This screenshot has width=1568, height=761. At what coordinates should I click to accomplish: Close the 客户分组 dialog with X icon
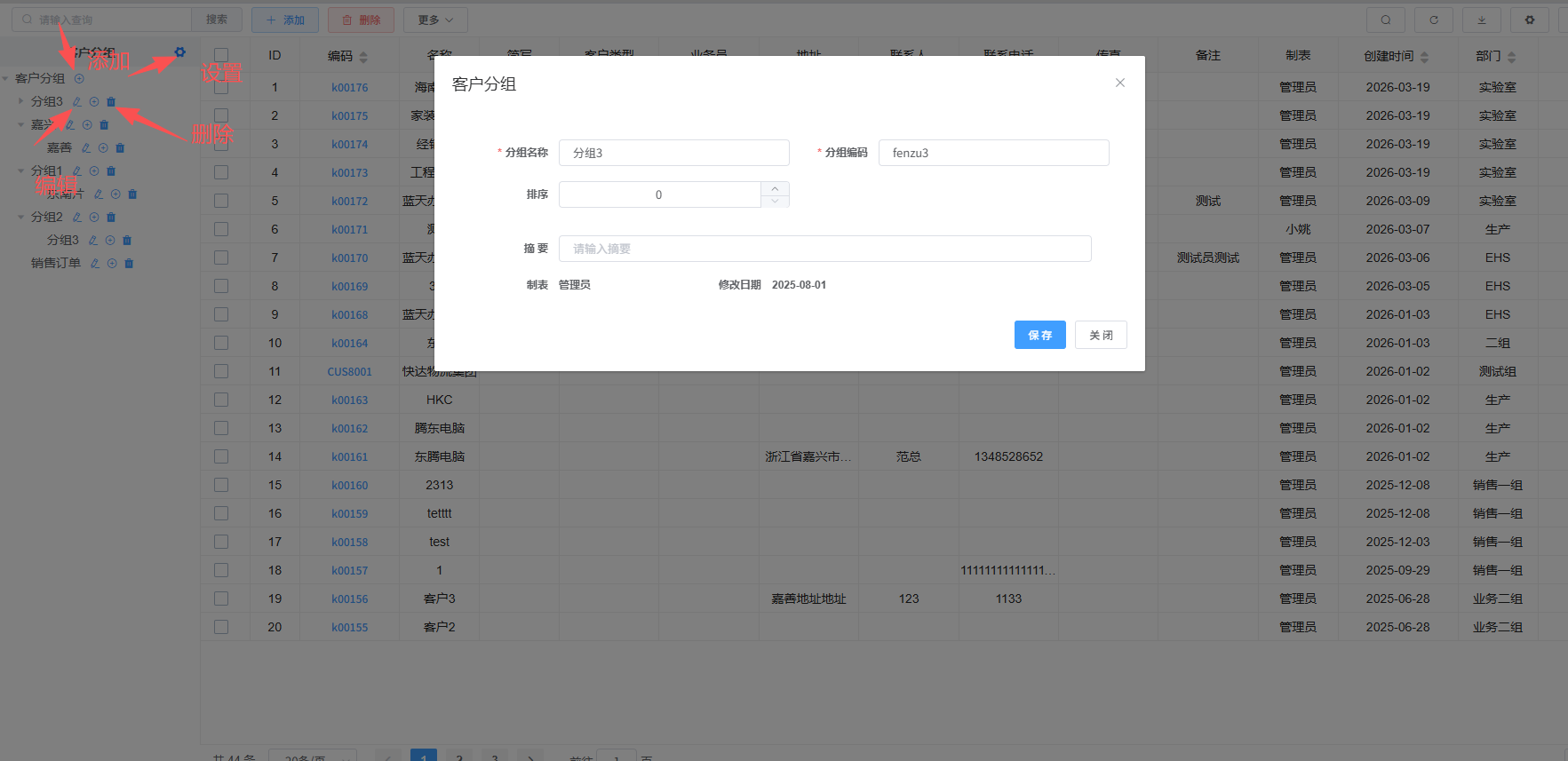1119,83
